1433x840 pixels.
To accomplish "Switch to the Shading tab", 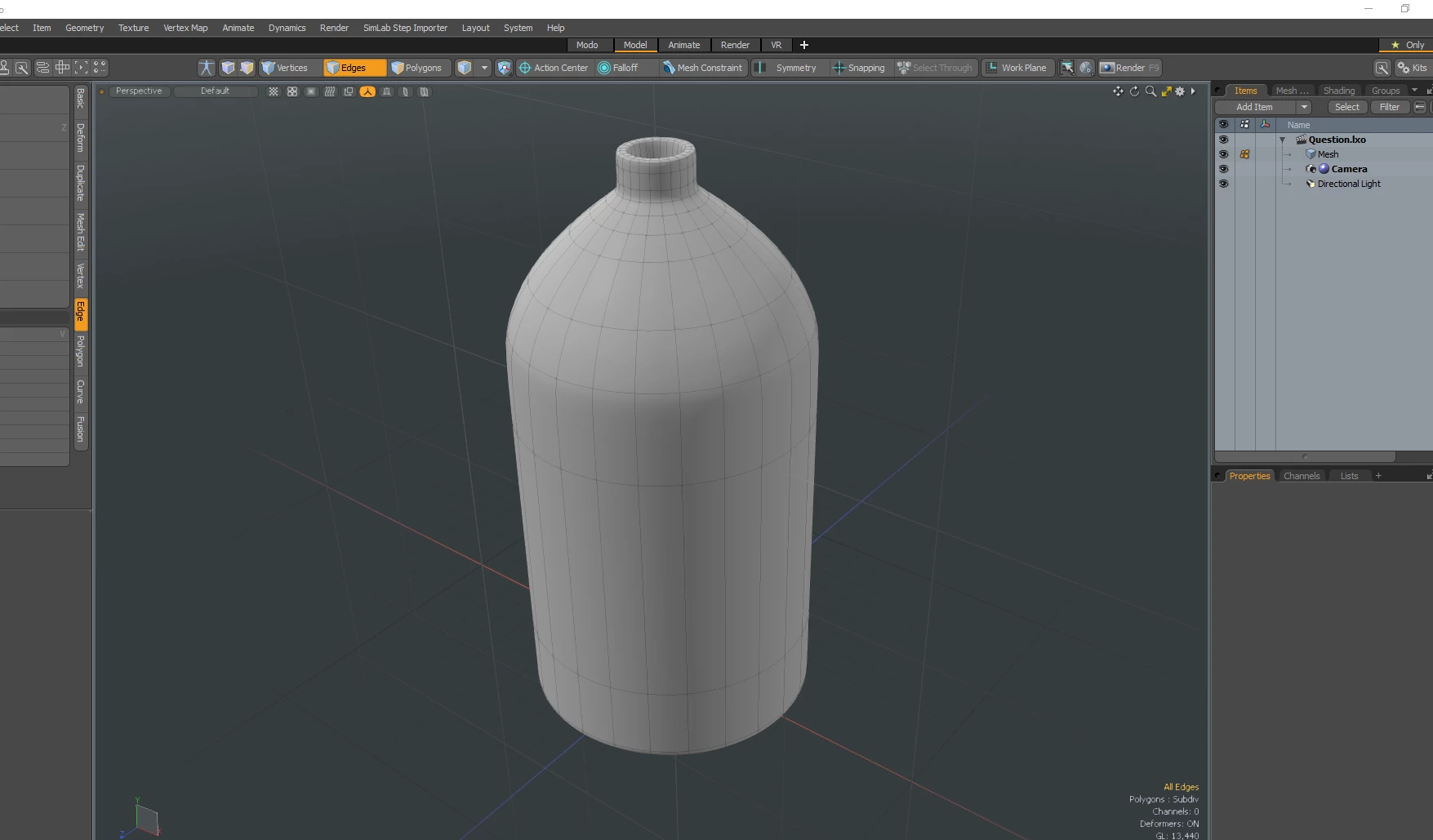I will (1338, 91).
